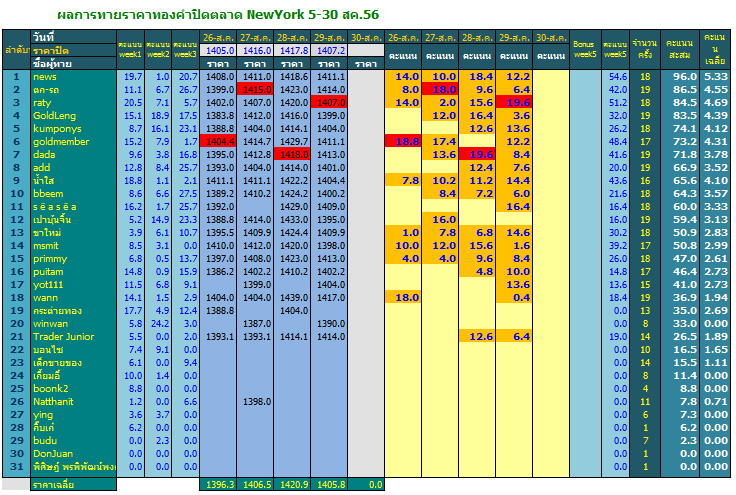This screenshot has height=495, width=736.
Task: Select red score cell 18.8 in goldmember row
Action: coord(403,142)
